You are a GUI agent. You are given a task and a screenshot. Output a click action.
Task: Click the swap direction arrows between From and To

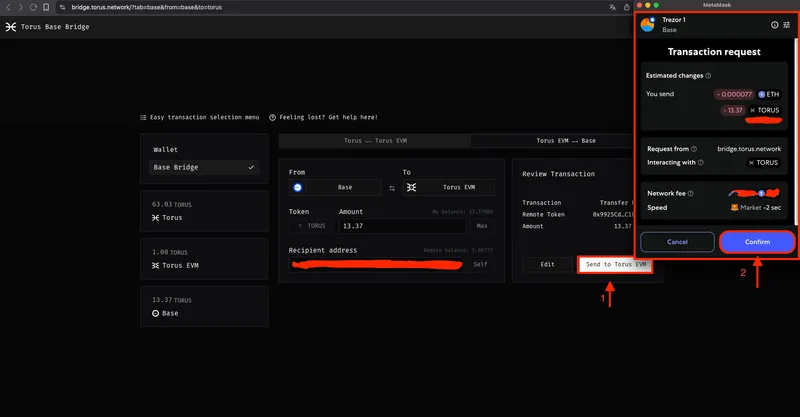click(392, 188)
